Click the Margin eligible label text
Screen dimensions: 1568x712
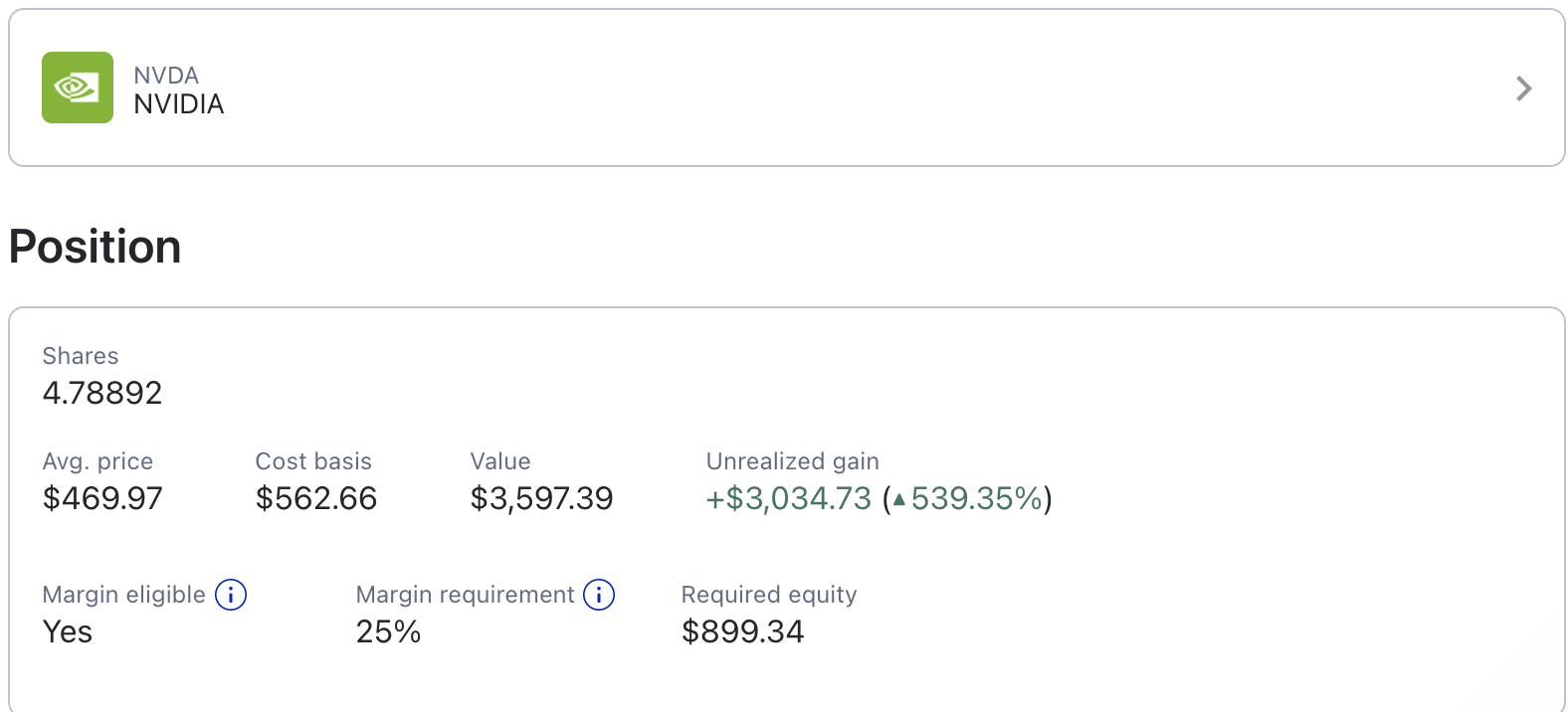124,595
